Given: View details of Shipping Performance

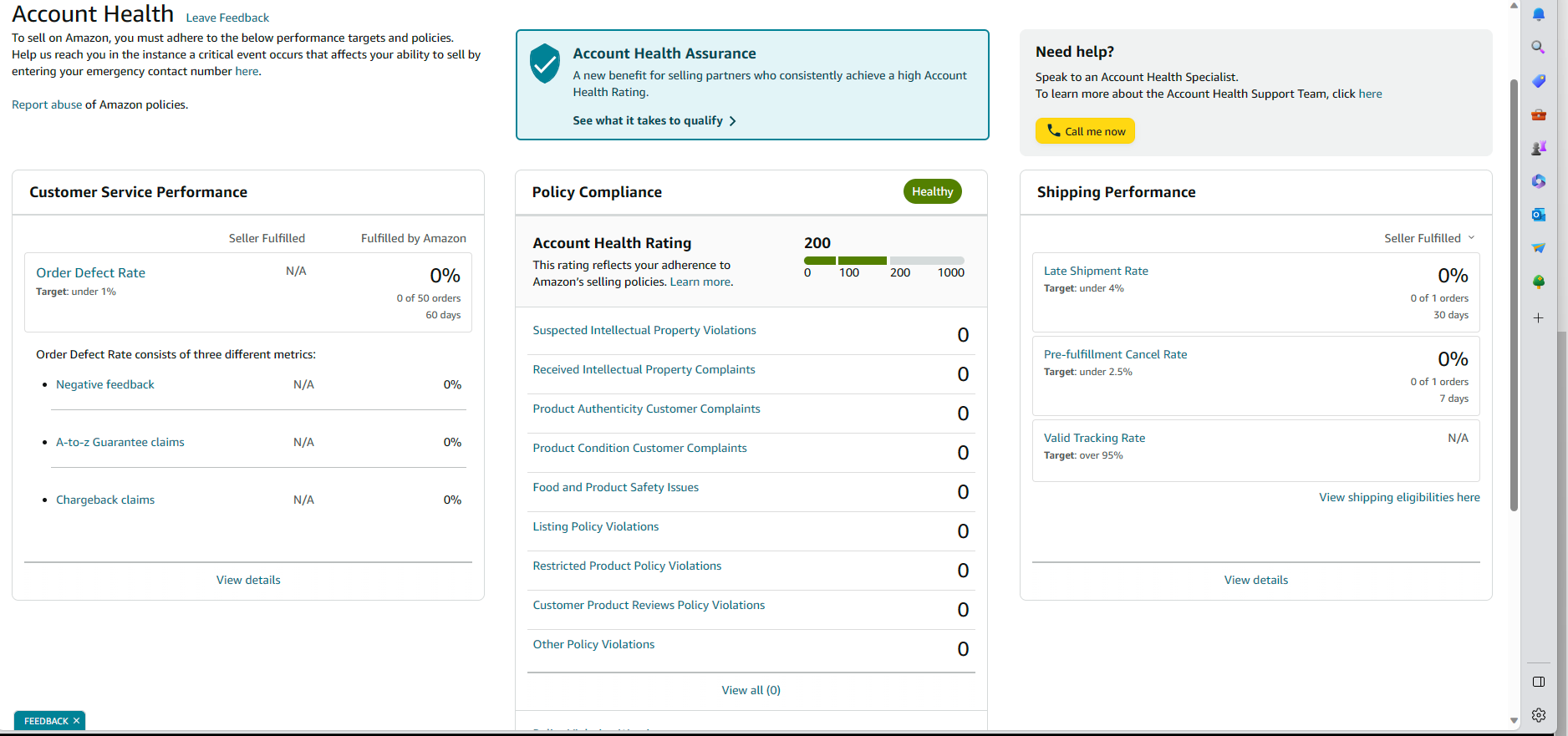Looking at the screenshot, I should click(1256, 580).
